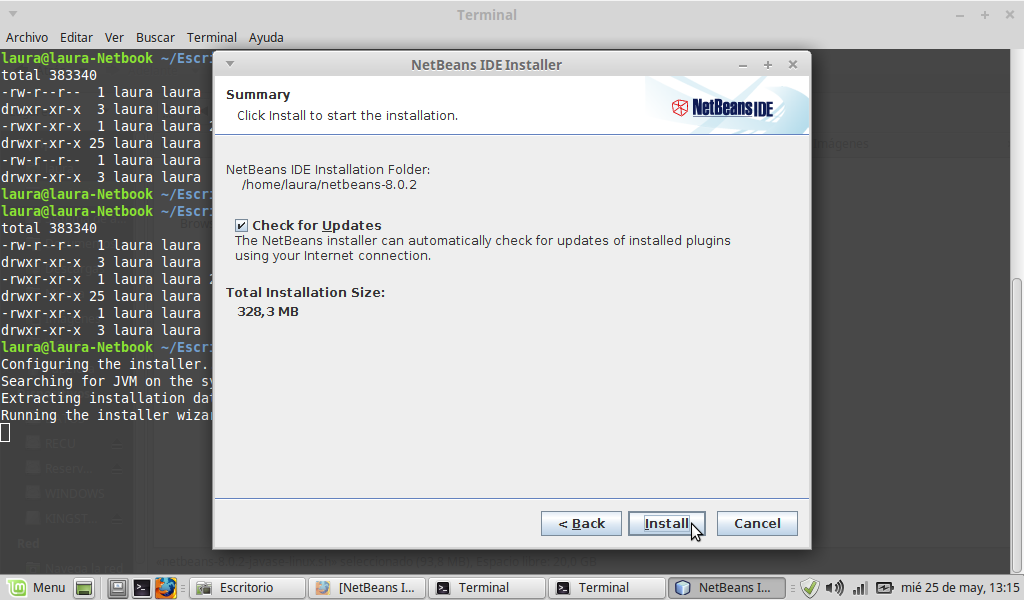Go back with the Back button
This screenshot has width=1024, height=600.
[x=581, y=523]
